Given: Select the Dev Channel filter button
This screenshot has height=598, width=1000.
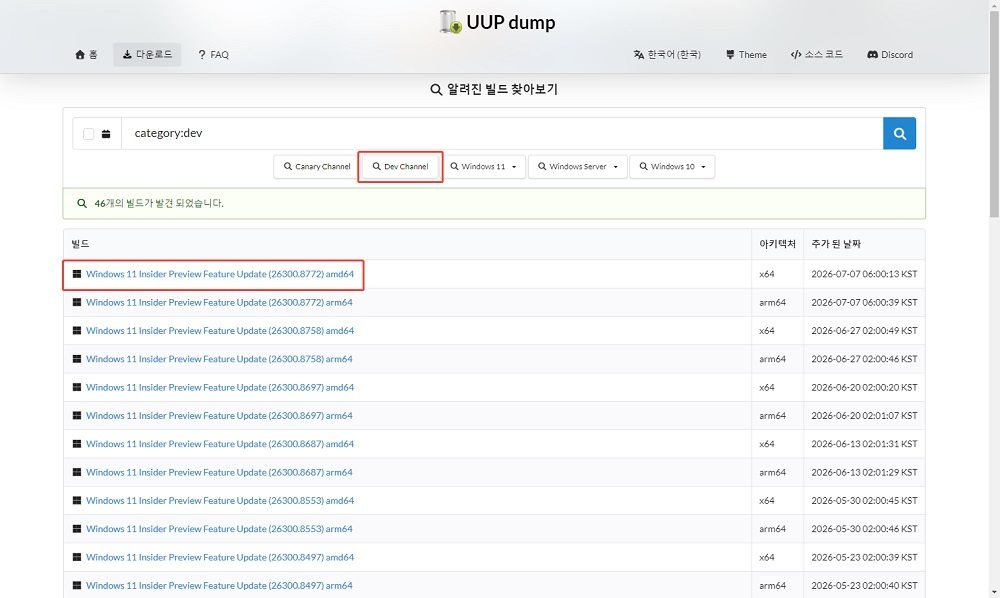Looking at the screenshot, I should coord(401,166).
